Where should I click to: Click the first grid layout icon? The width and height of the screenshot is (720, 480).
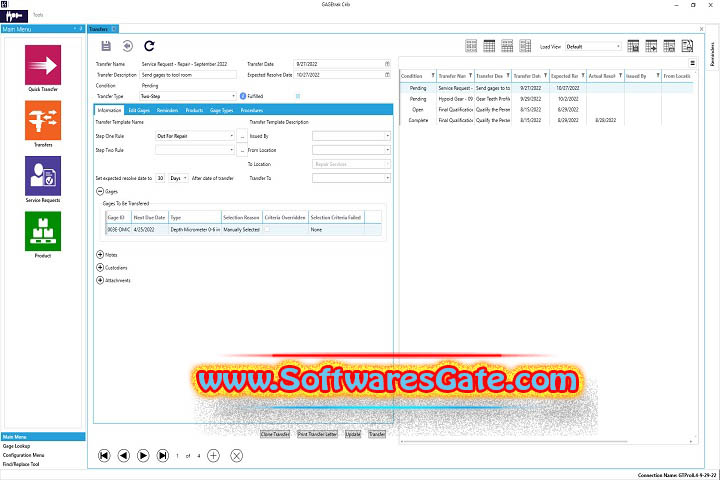click(x=471, y=46)
